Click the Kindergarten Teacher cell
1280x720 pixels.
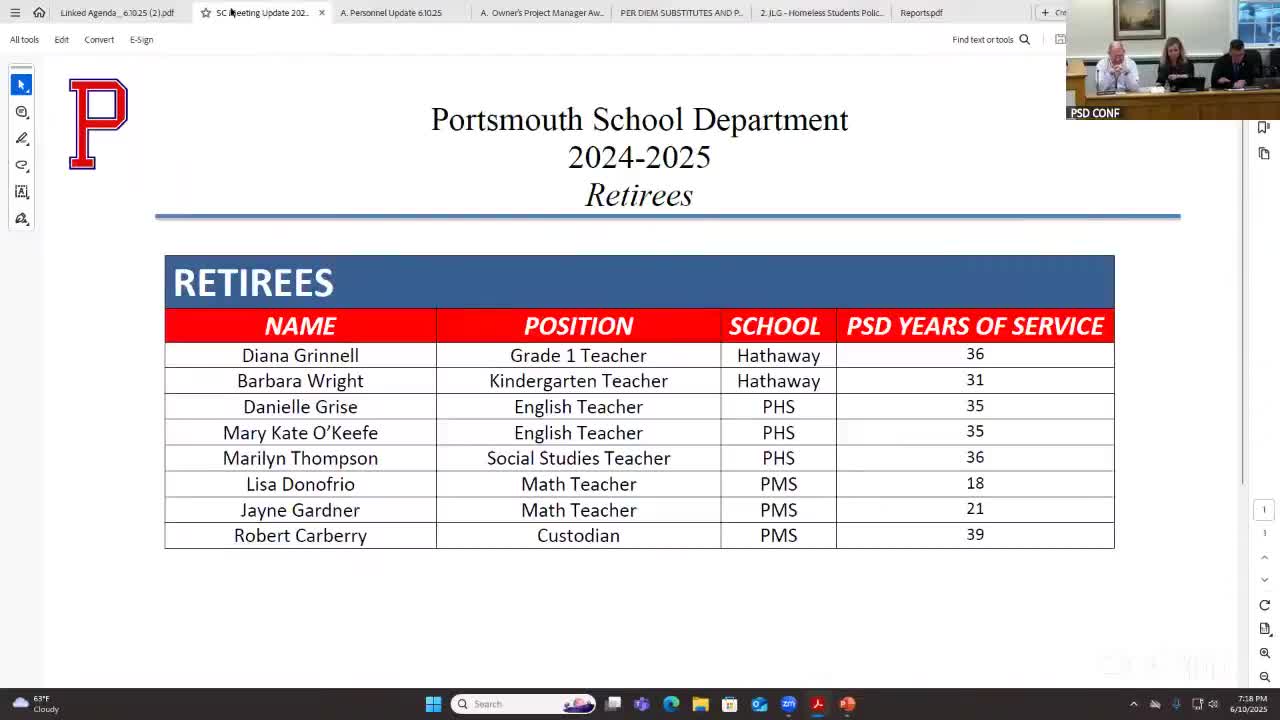point(578,381)
